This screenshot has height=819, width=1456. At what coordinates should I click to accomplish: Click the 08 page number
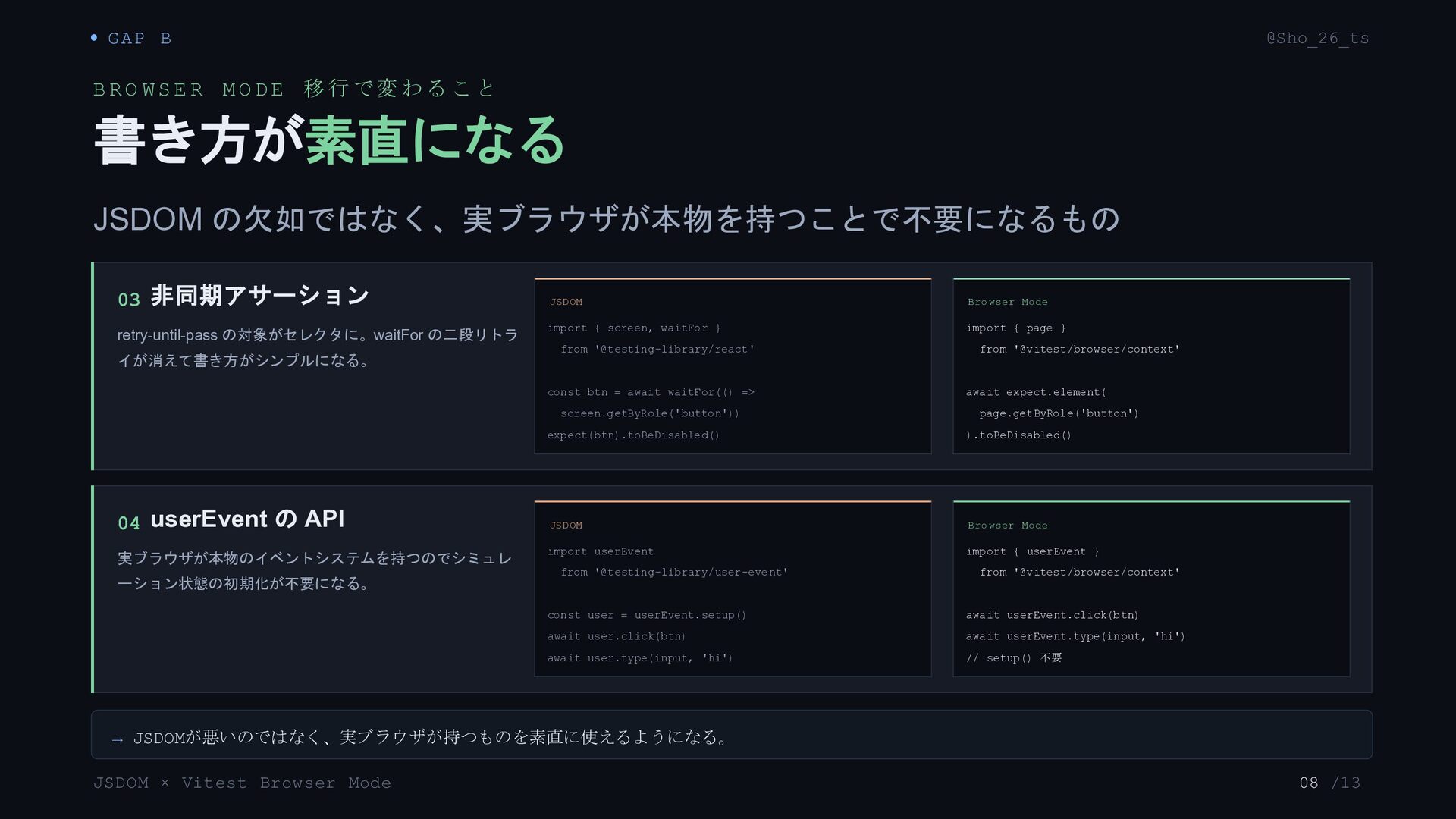(x=1309, y=783)
